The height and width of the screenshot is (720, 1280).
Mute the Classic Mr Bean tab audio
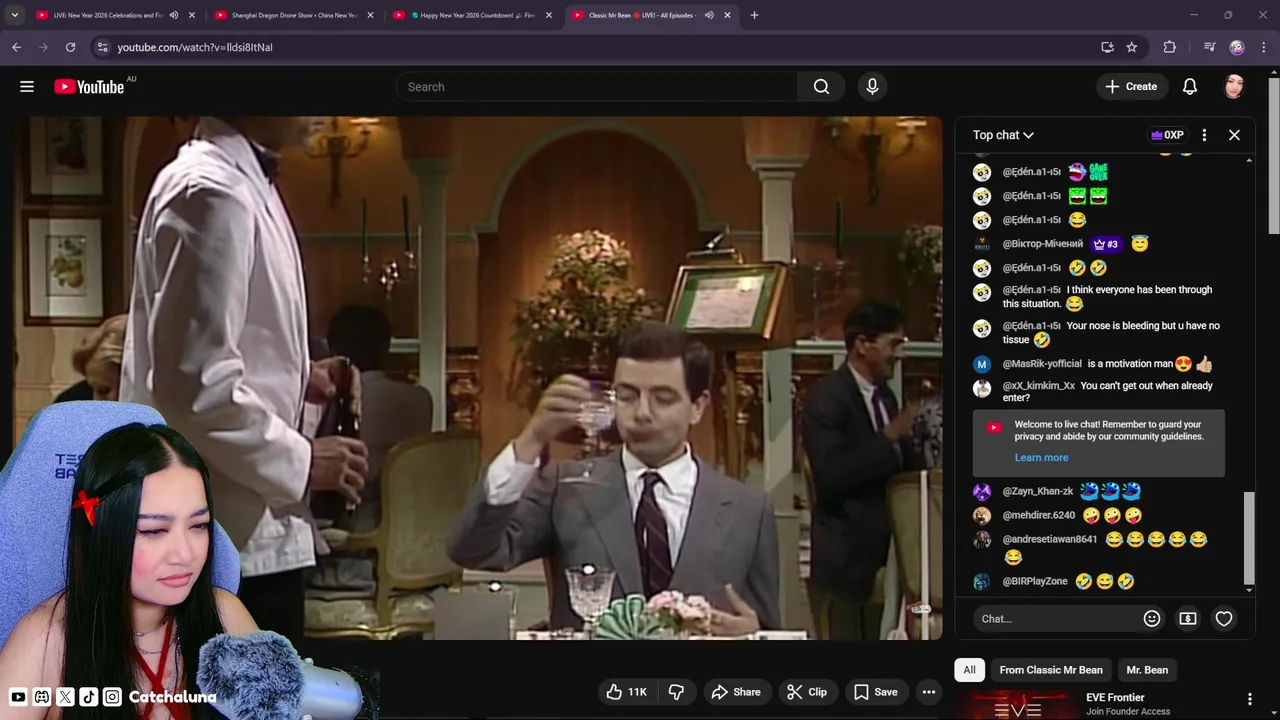point(709,15)
